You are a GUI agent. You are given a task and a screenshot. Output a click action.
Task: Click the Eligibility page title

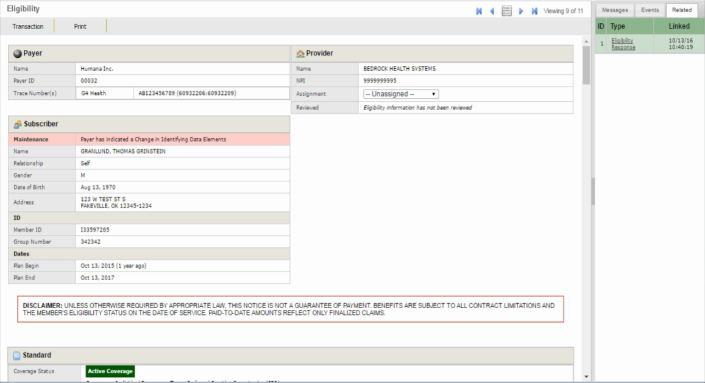tap(23, 9)
